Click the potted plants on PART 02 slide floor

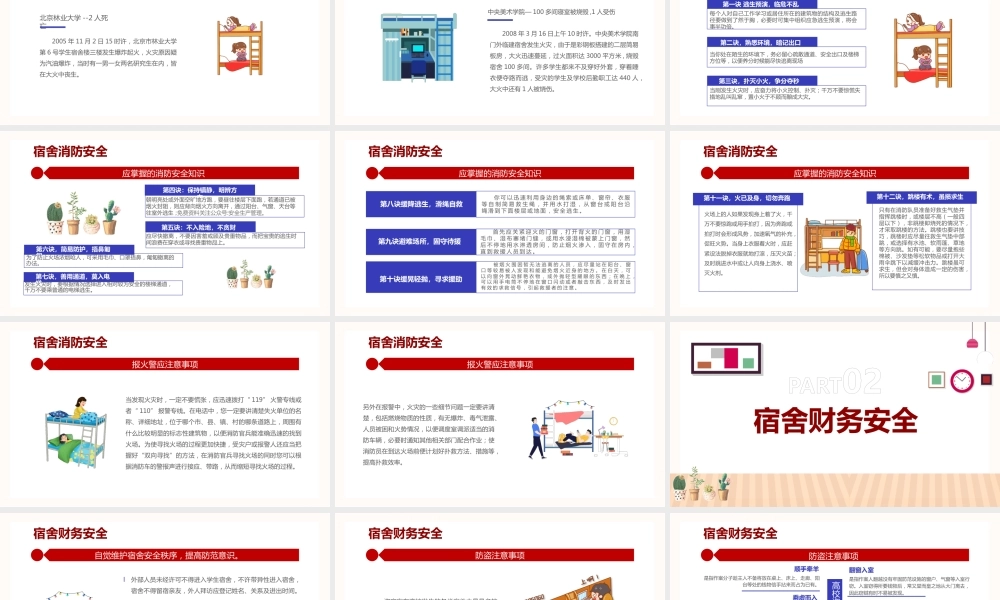(701, 484)
